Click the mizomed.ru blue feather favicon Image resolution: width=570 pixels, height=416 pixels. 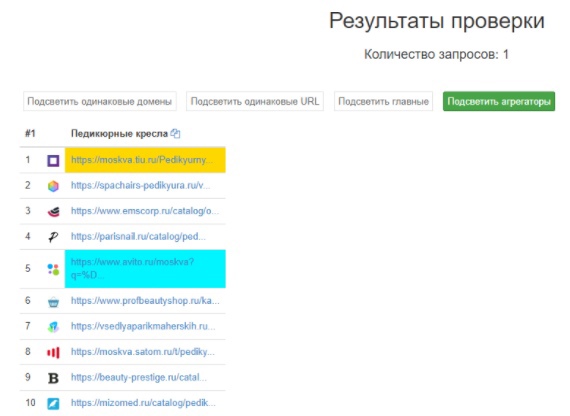tap(53, 404)
